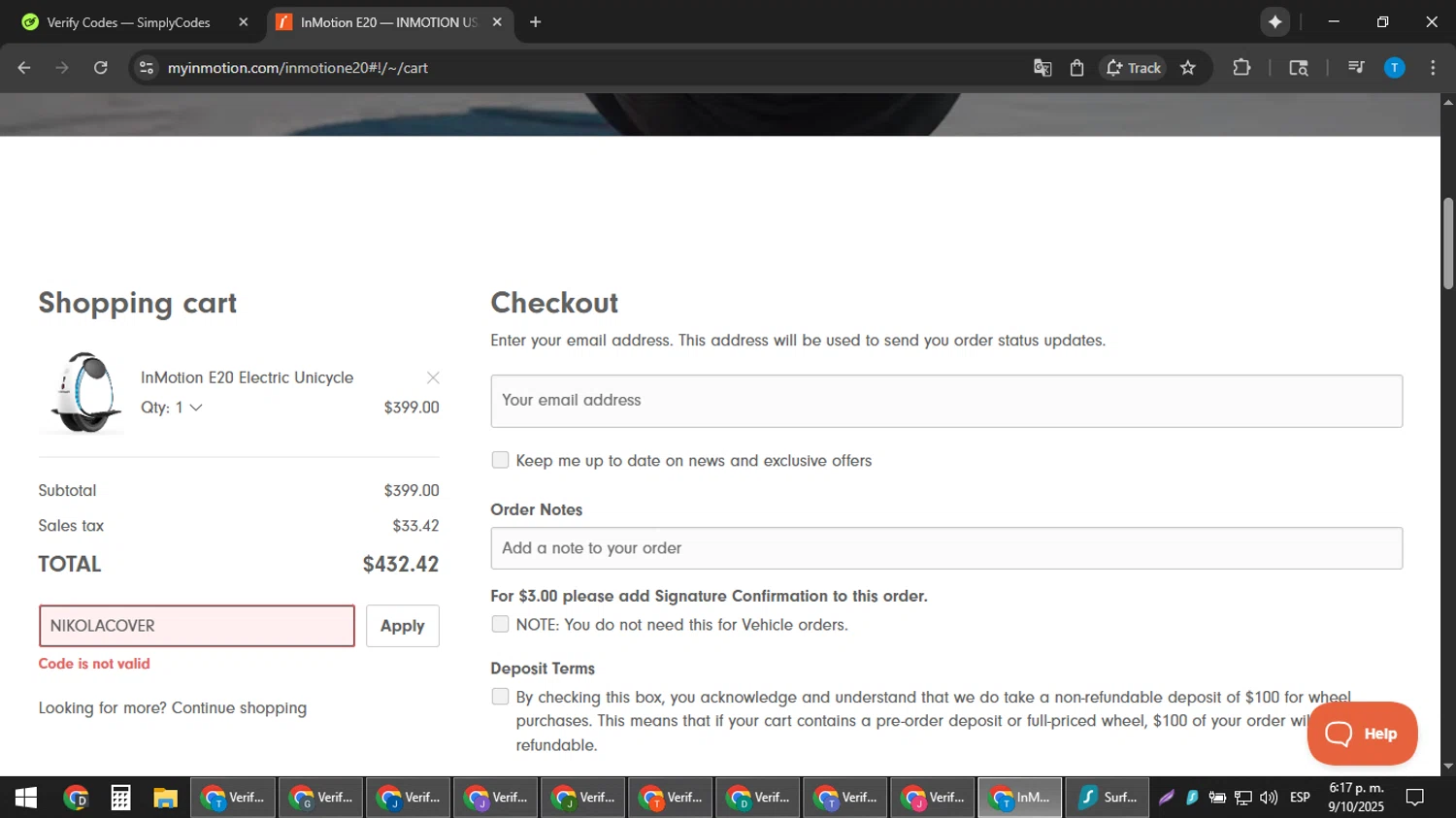Select the InMotion E20 — INMOTION tab
This screenshot has width=1456, height=818.
click(388, 22)
